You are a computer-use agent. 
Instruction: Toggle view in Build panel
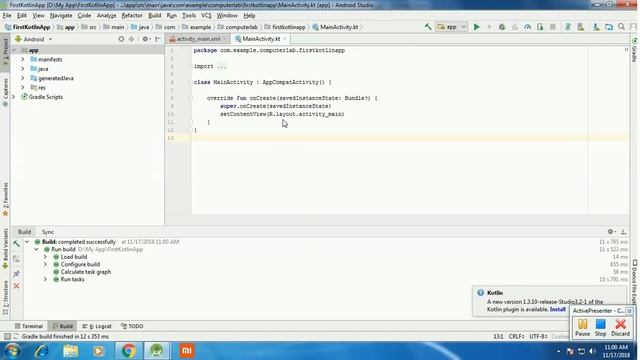point(16,259)
